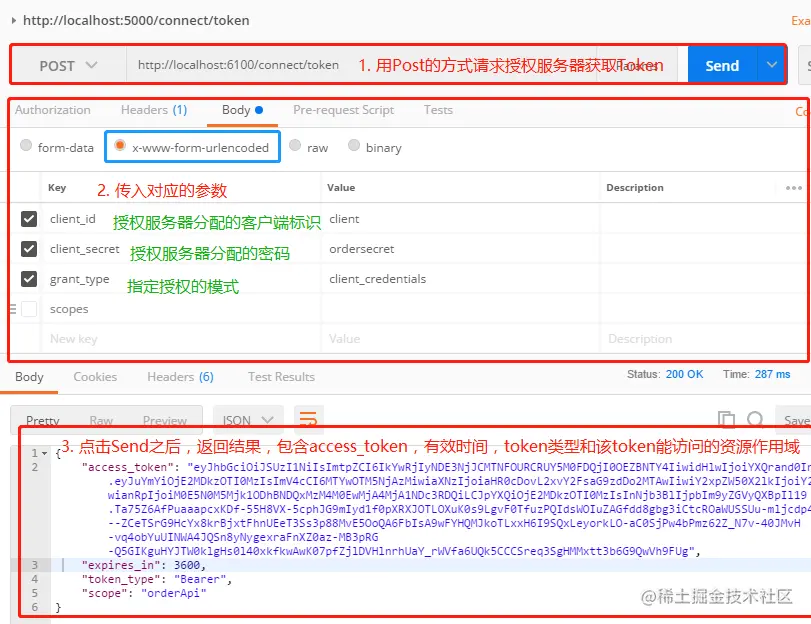Toggle the wrap lines icon
The image size is (811, 624).
(x=308, y=420)
